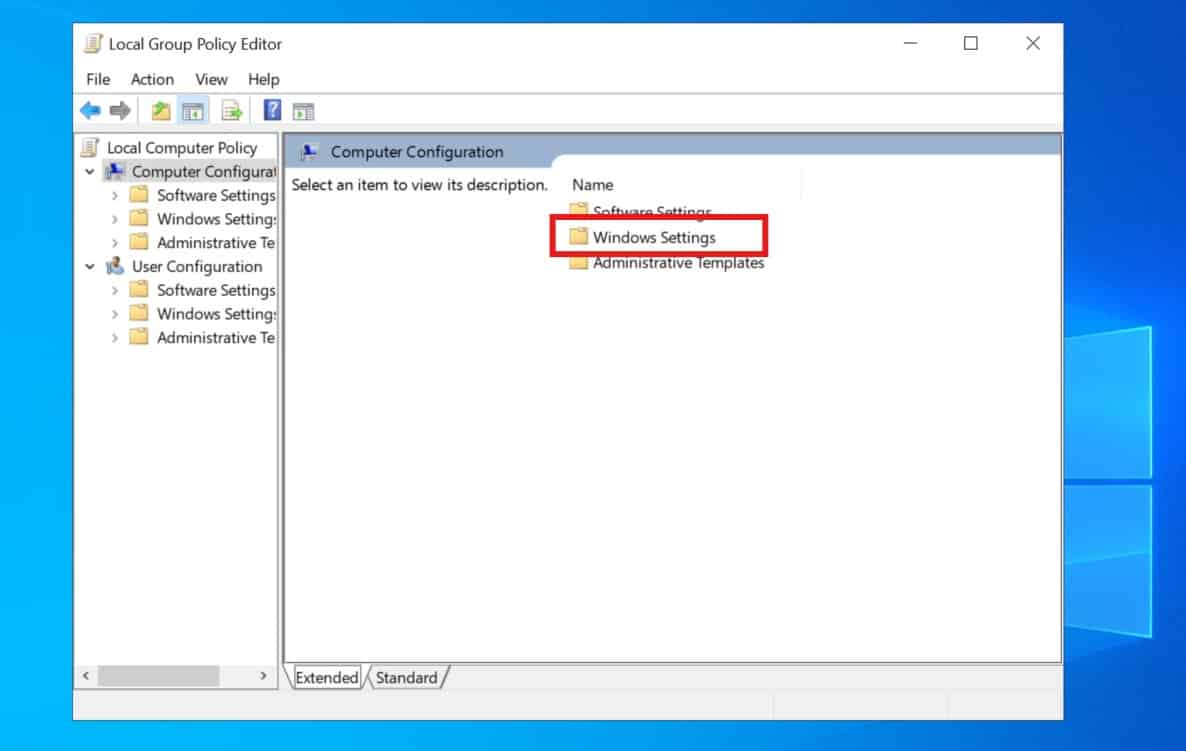Expand Windows Settings under Computer Configuration in tree
This screenshot has width=1186, height=751.
click(114, 219)
